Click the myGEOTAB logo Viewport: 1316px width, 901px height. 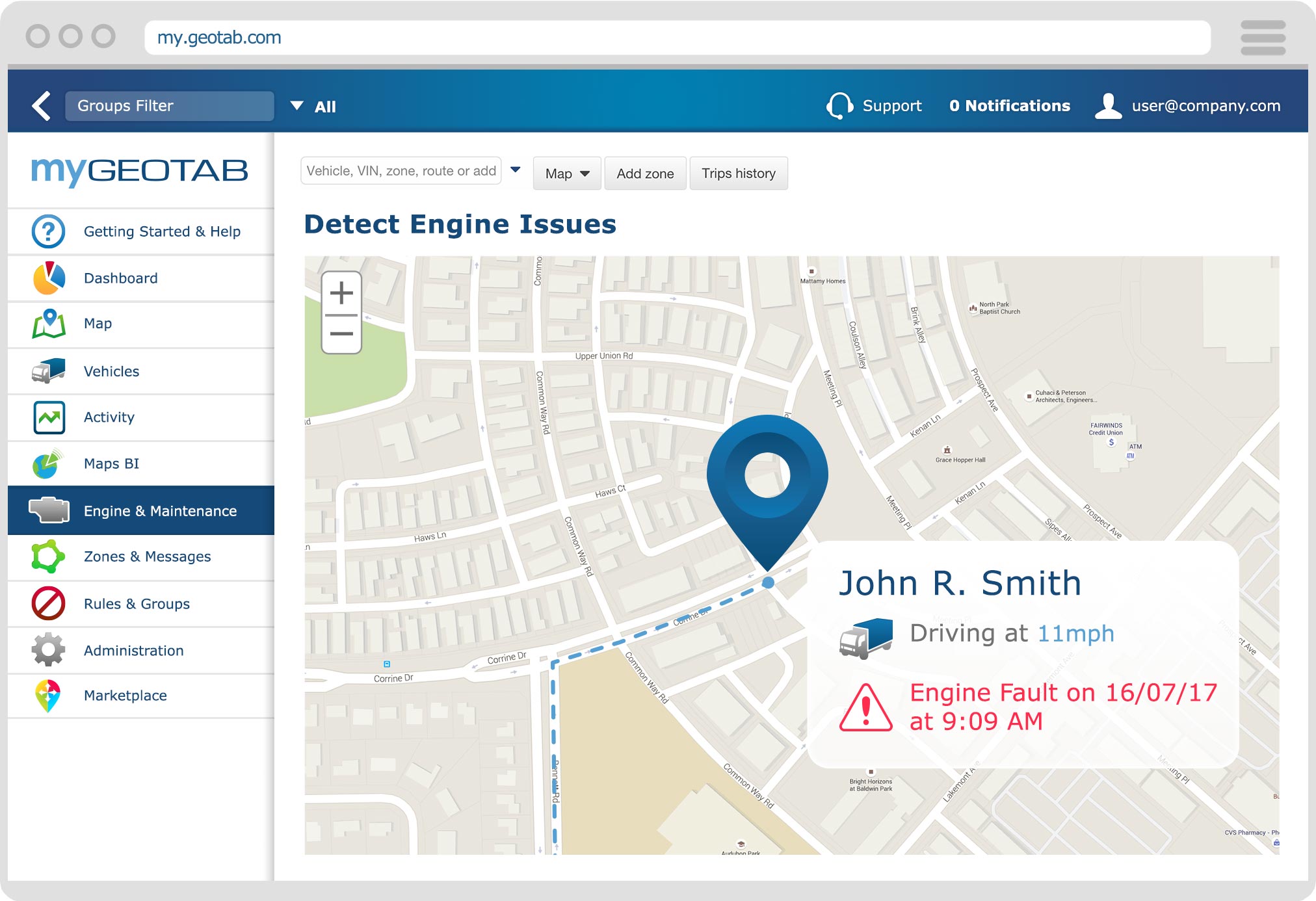tap(140, 172)
